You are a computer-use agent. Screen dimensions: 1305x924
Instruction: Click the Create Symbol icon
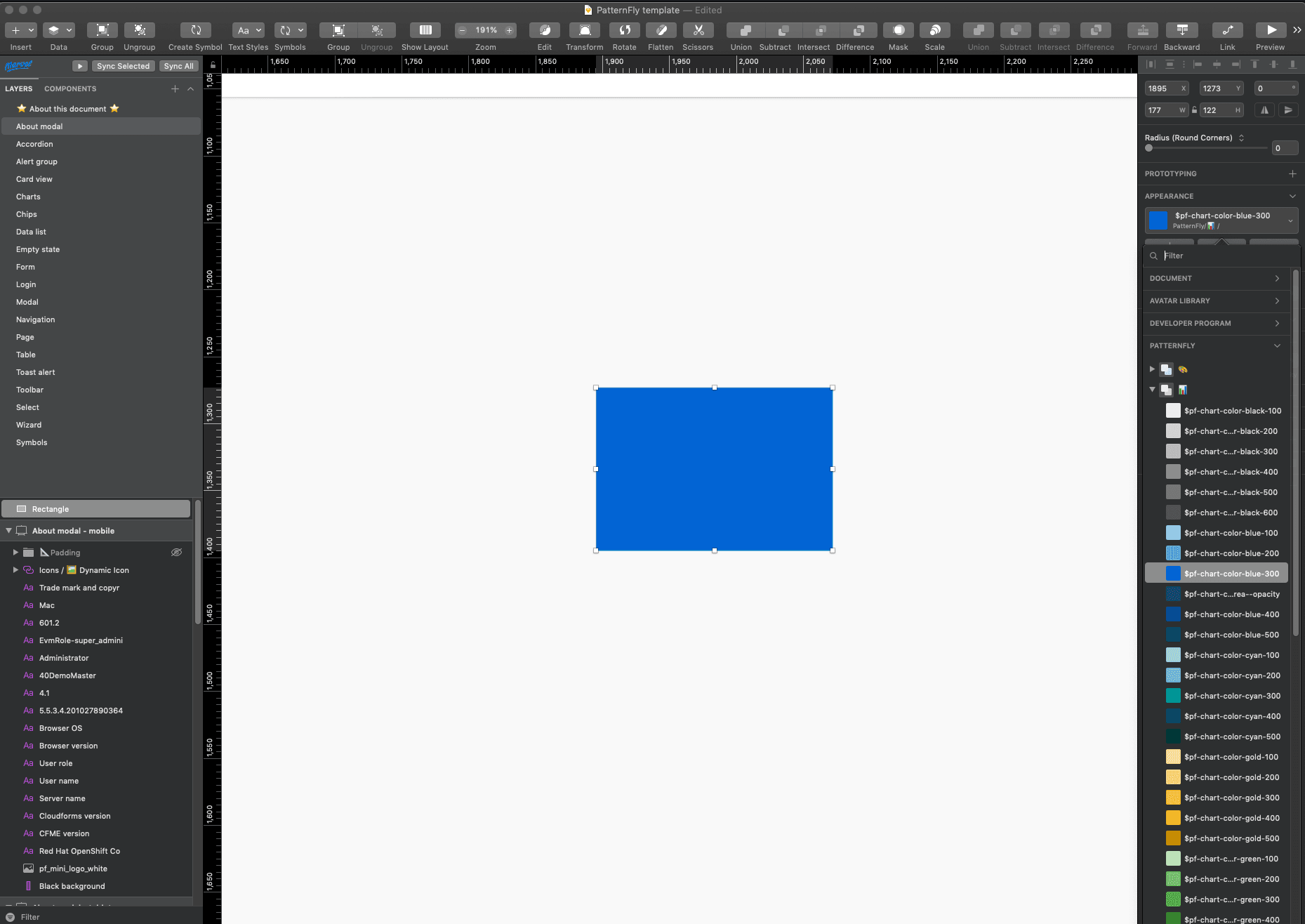[x=195, y=30]
